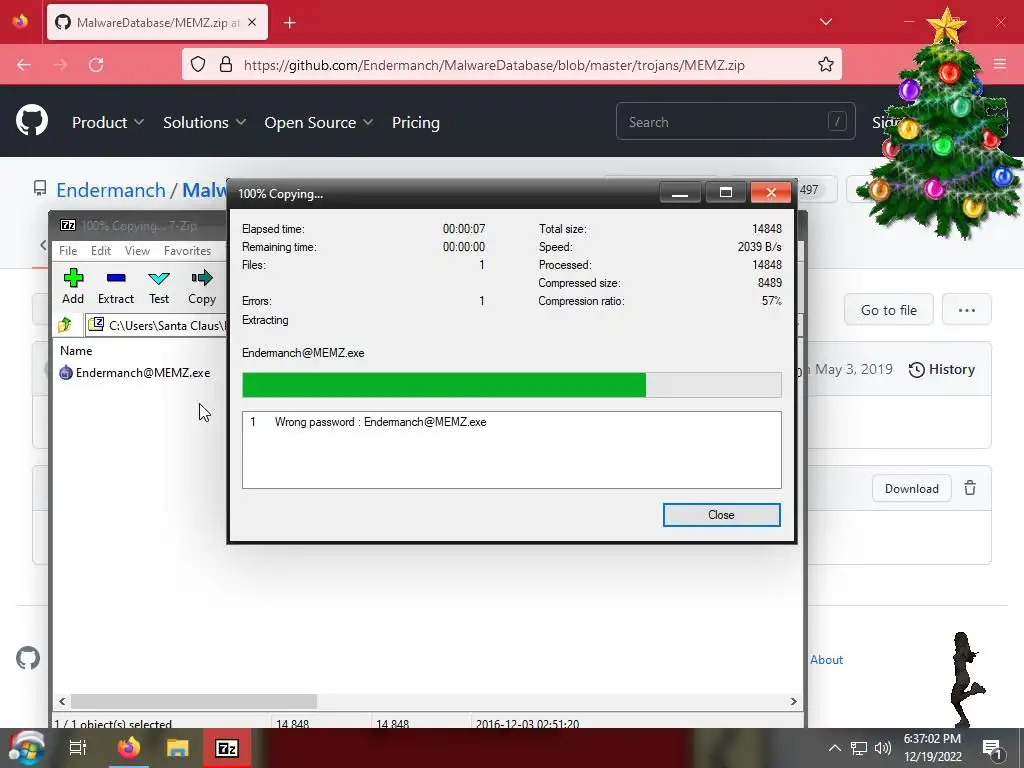Click the left arrow of the 7-Zip horizontal scrollbar
Image resolution: width=1024 pixels, height=768 pixels.
tap(62, 701)
